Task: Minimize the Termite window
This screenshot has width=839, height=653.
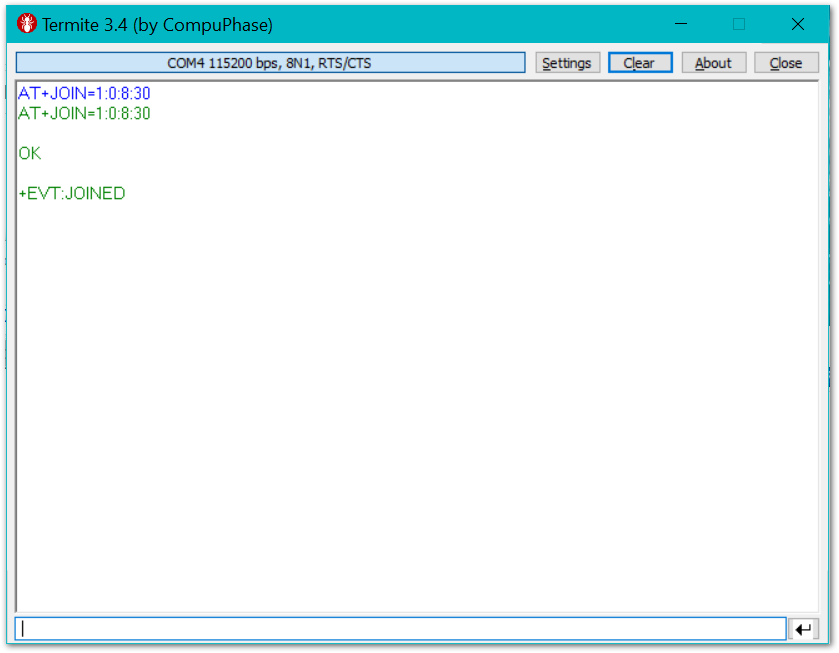Action: click(681, 24)
